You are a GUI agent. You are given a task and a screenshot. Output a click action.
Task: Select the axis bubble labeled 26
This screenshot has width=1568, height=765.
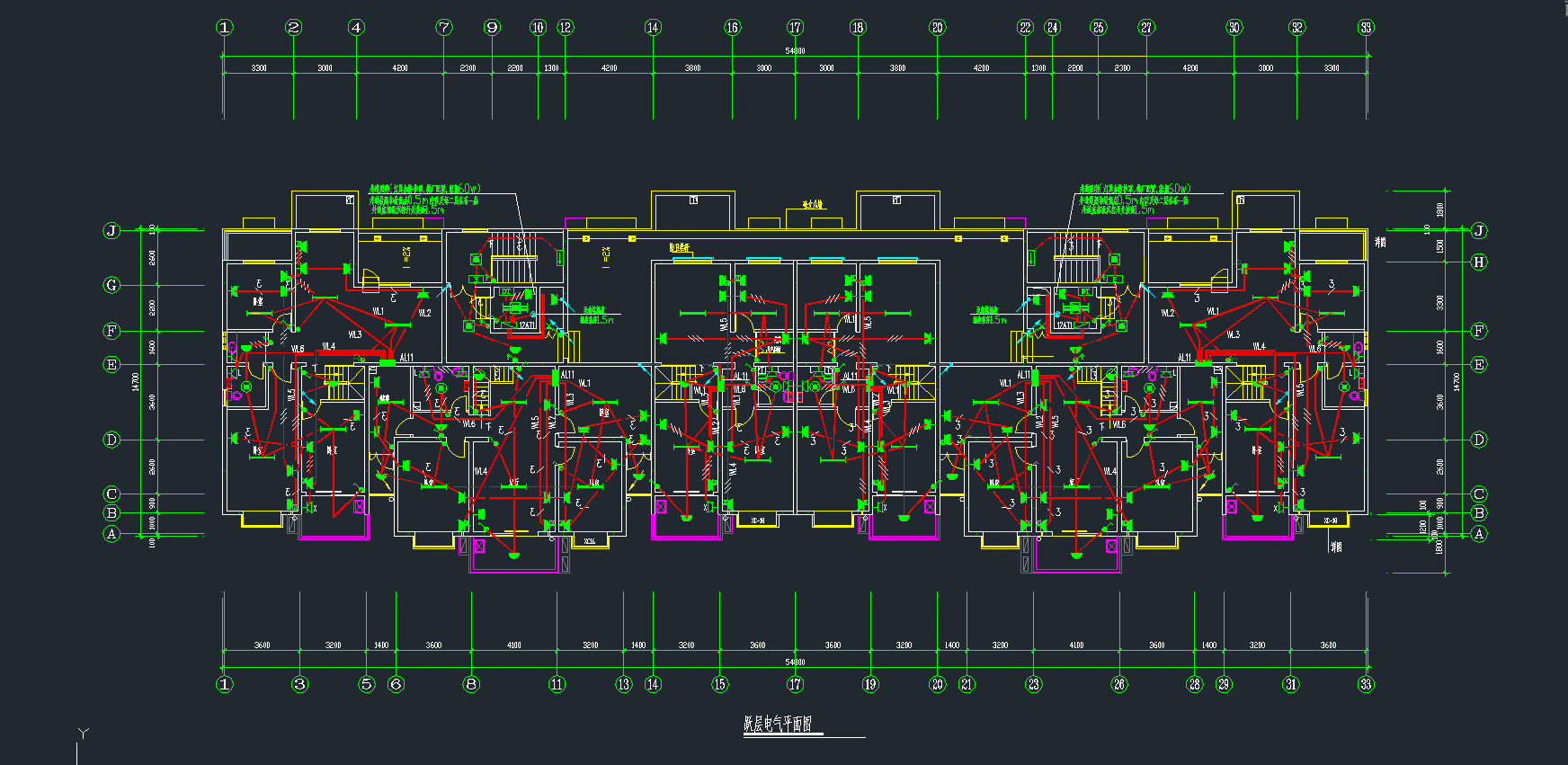[x=1118, y=684]
